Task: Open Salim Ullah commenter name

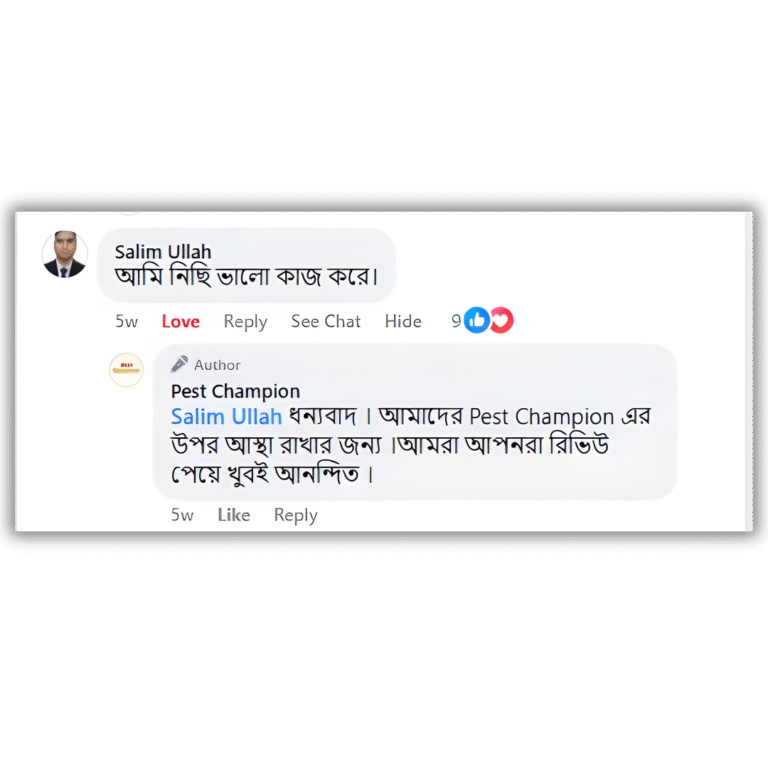Action: [163, 252]
